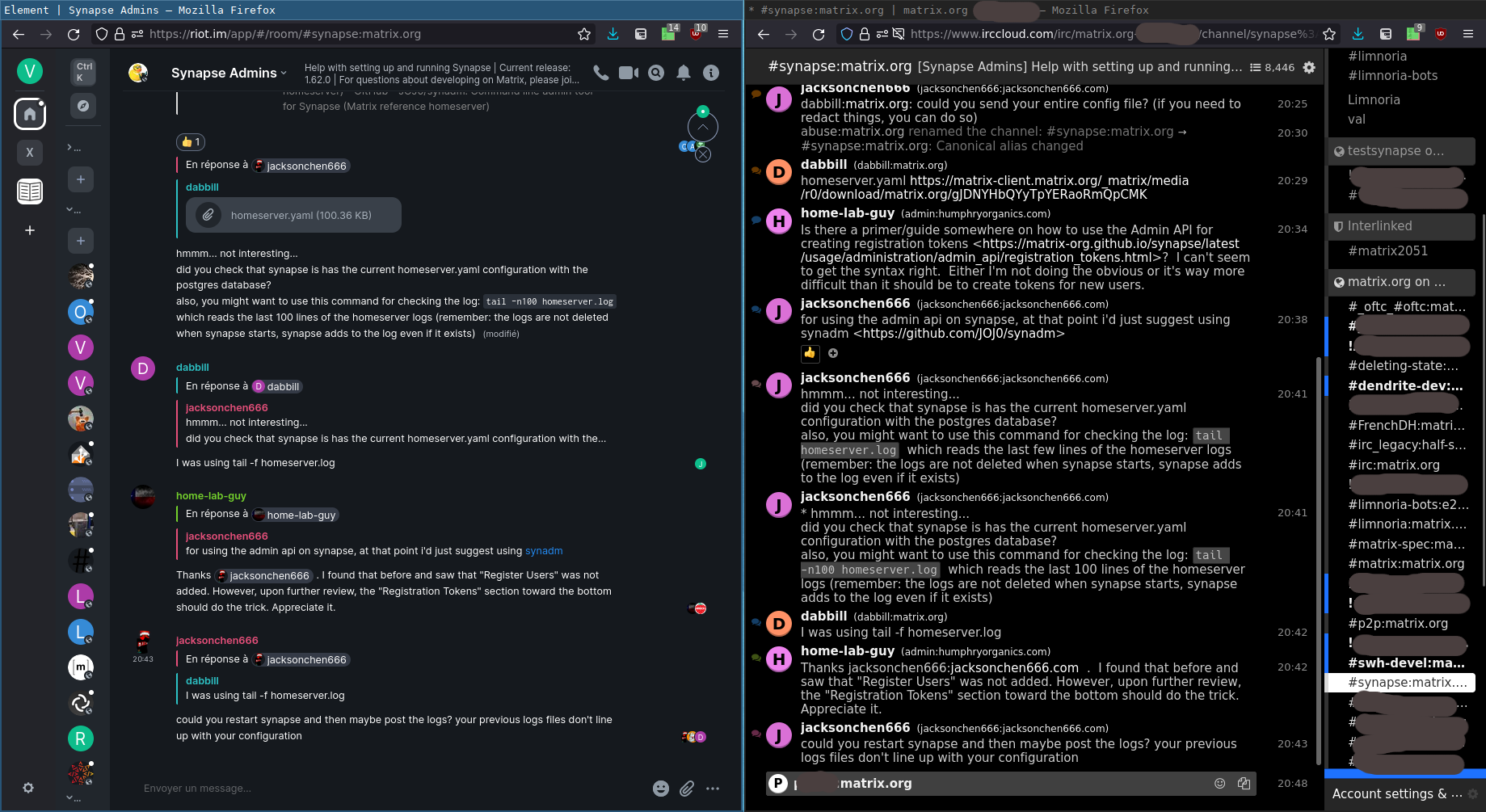Open #limnoria-bots channel
This screenshot has width=1486, height=812.
[1392, 76]
